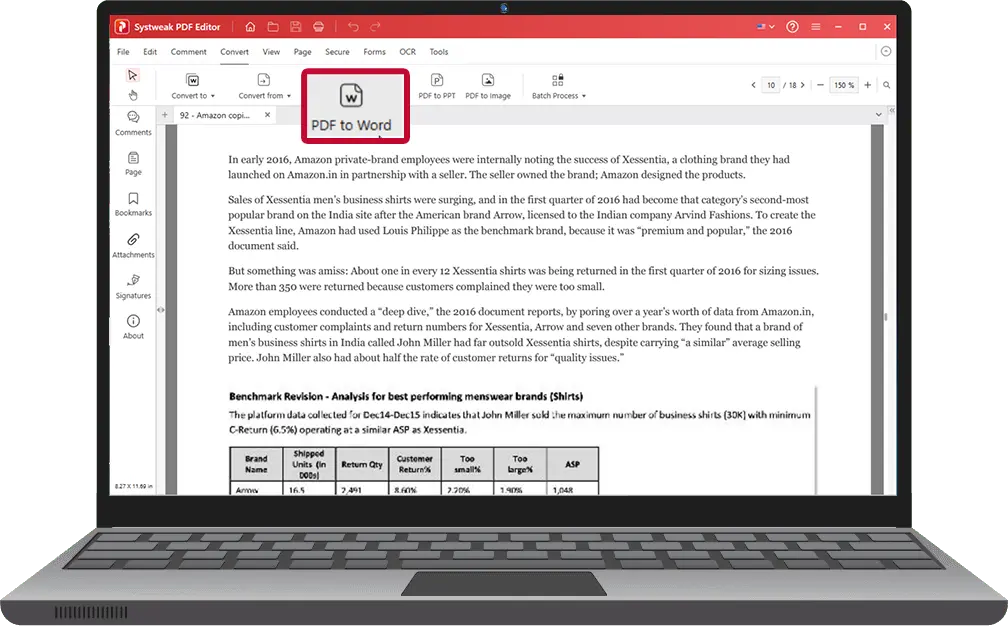The height and width of the screenshot is (626, 1008).
Task: Open the Attachments panel
Action: click(133, 245)
